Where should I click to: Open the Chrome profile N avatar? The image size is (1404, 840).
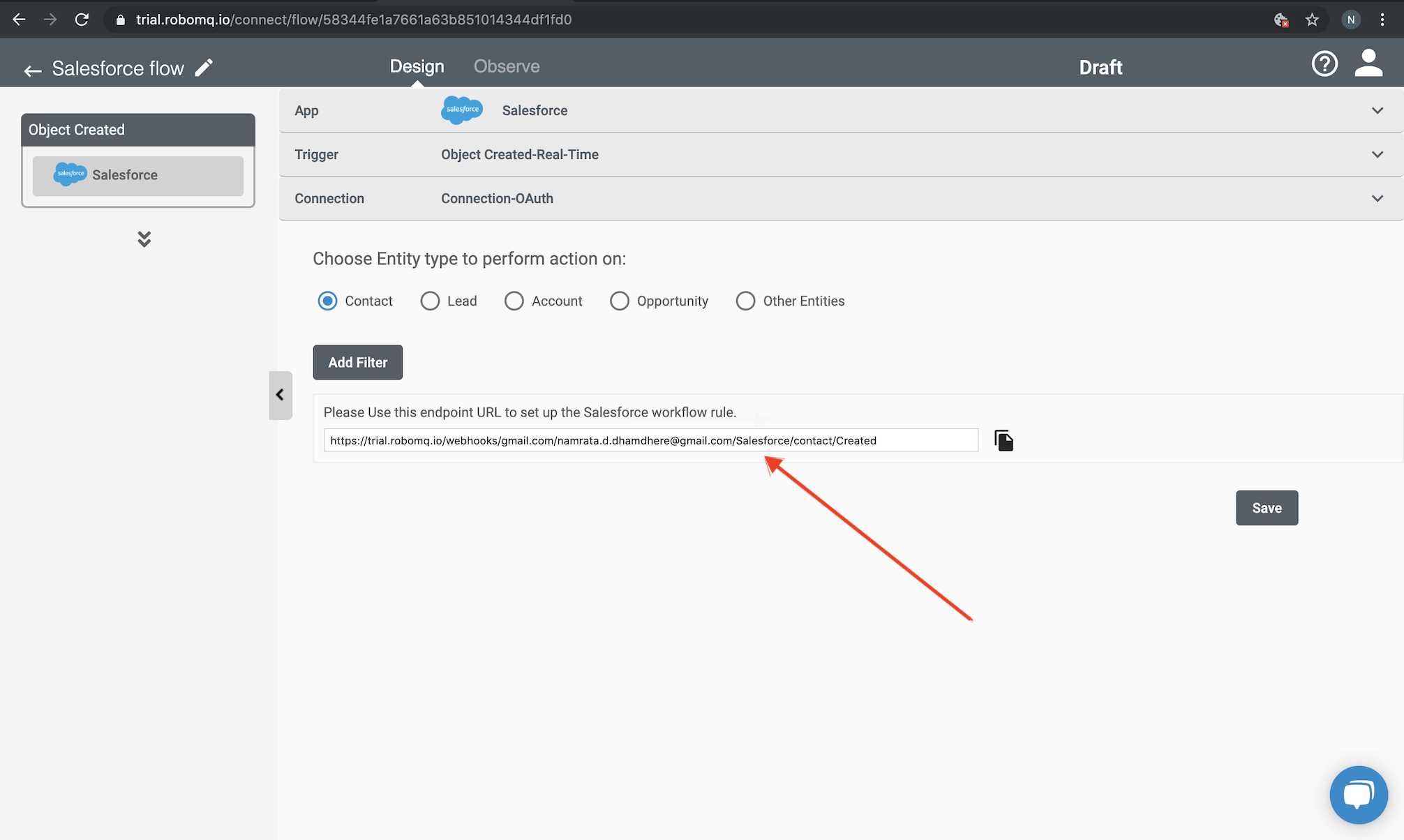point(1351,20)
